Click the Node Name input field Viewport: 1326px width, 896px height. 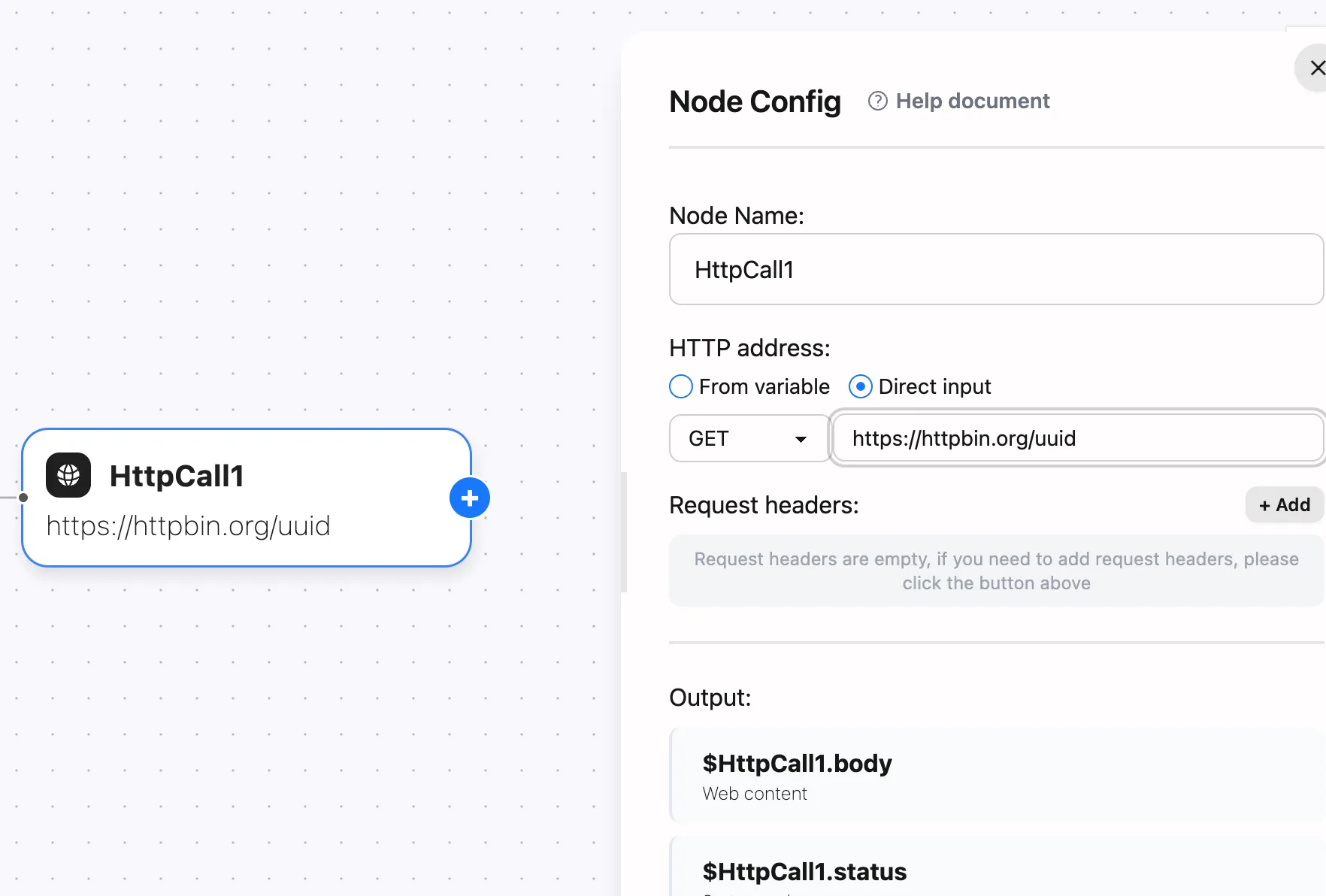click(x=995, y=269)
